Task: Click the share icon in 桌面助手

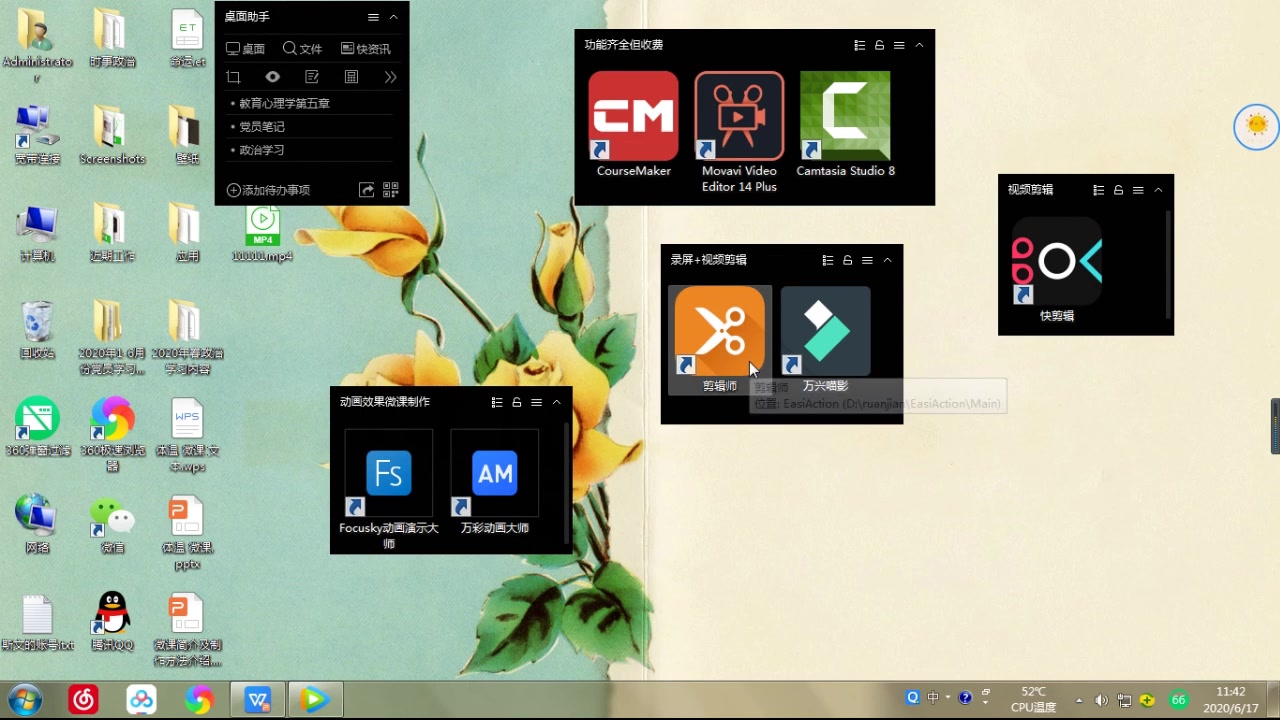Action: tap(367, 190)
